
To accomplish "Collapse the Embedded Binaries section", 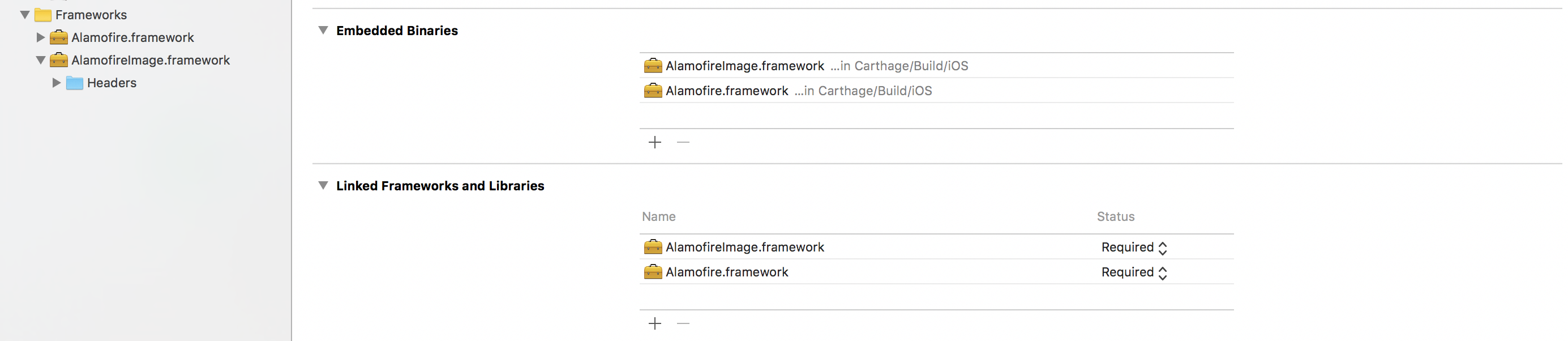I will 323,30.
